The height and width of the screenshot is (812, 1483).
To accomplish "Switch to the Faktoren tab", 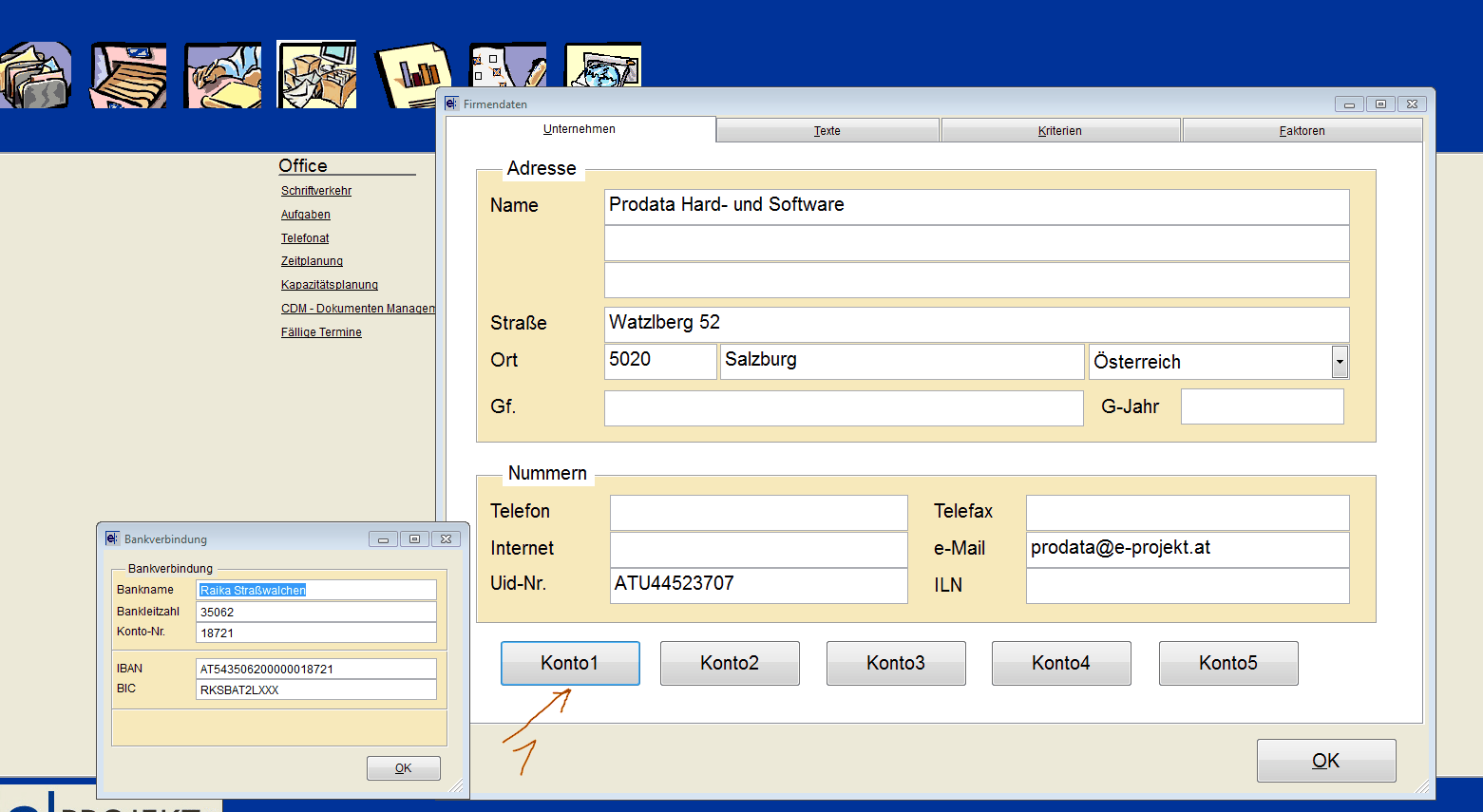I will 1302,131.
